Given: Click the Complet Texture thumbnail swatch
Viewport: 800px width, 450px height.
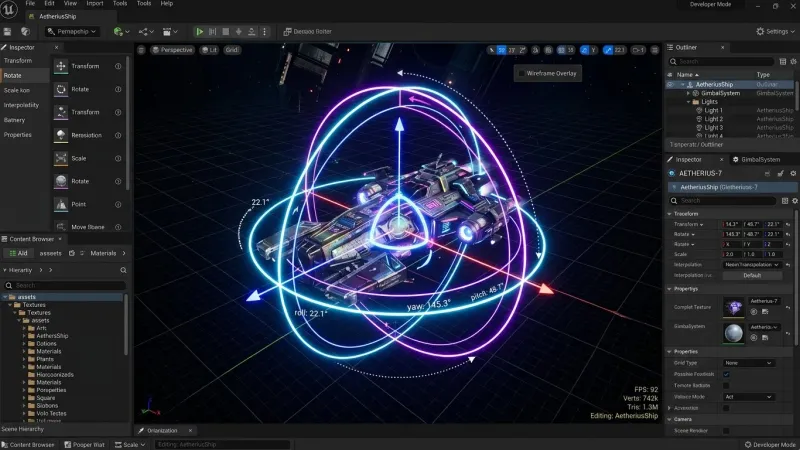Looking at the screenshot, I should (x=734, y=307).
